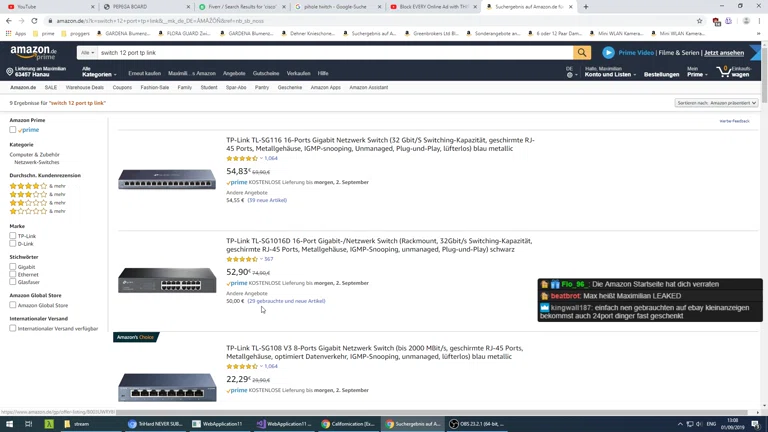768x432 pixels.
Task: Enable the Amazon Prime filter checkbox
Action: (x=13, y=130)
